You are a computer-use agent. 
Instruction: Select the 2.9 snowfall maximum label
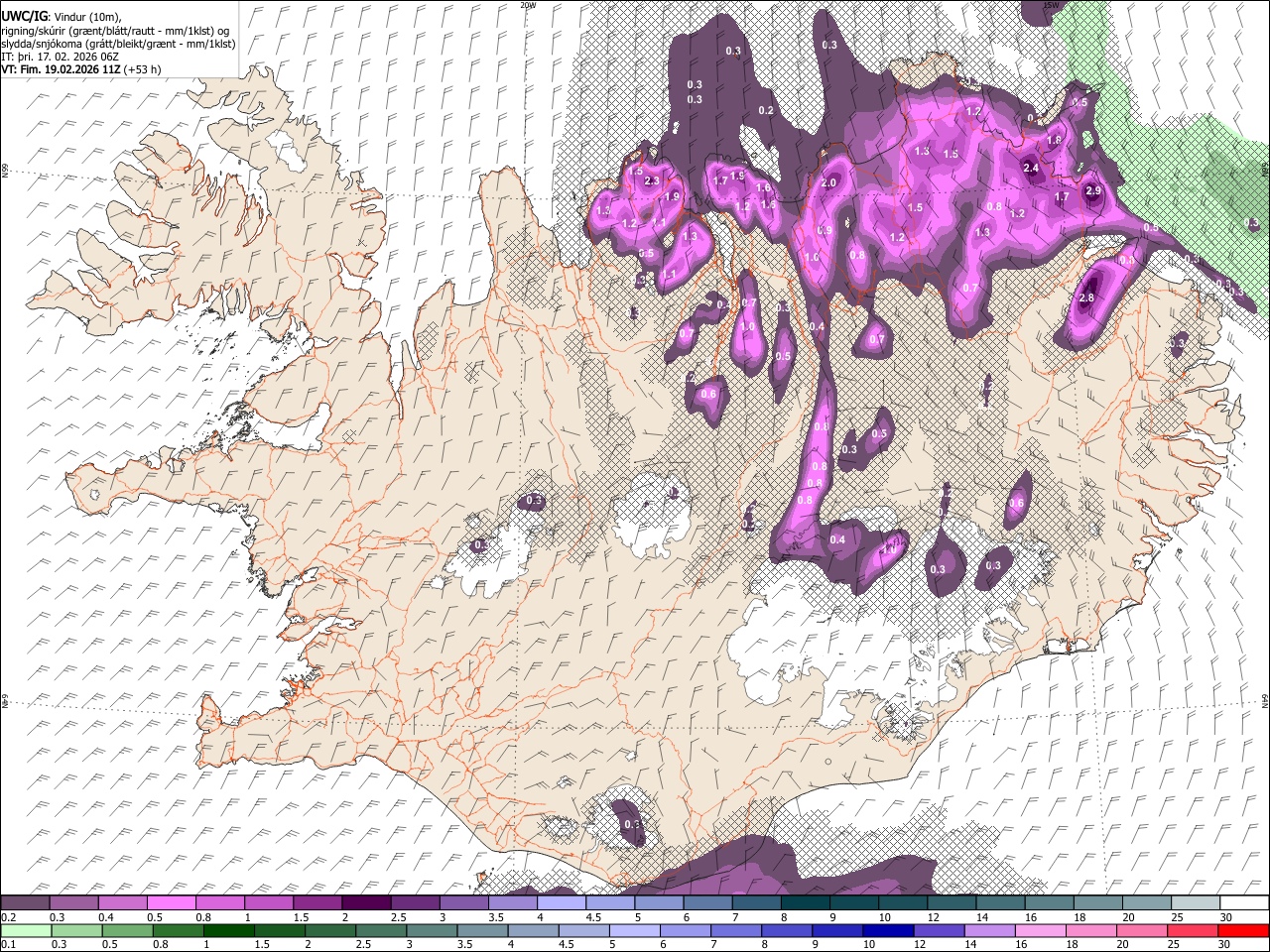click(1093, 190)
